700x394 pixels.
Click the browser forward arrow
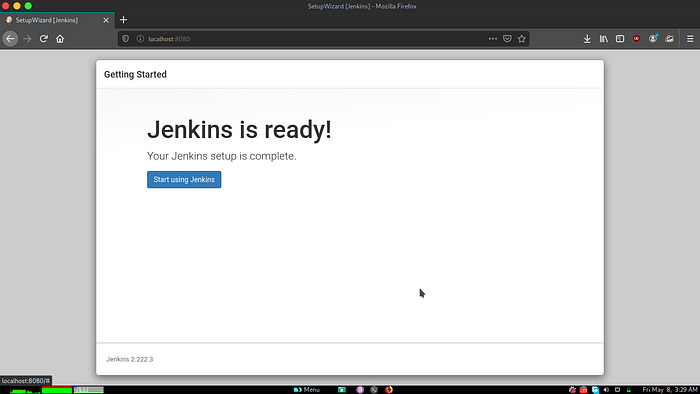(x=27, y=39)
